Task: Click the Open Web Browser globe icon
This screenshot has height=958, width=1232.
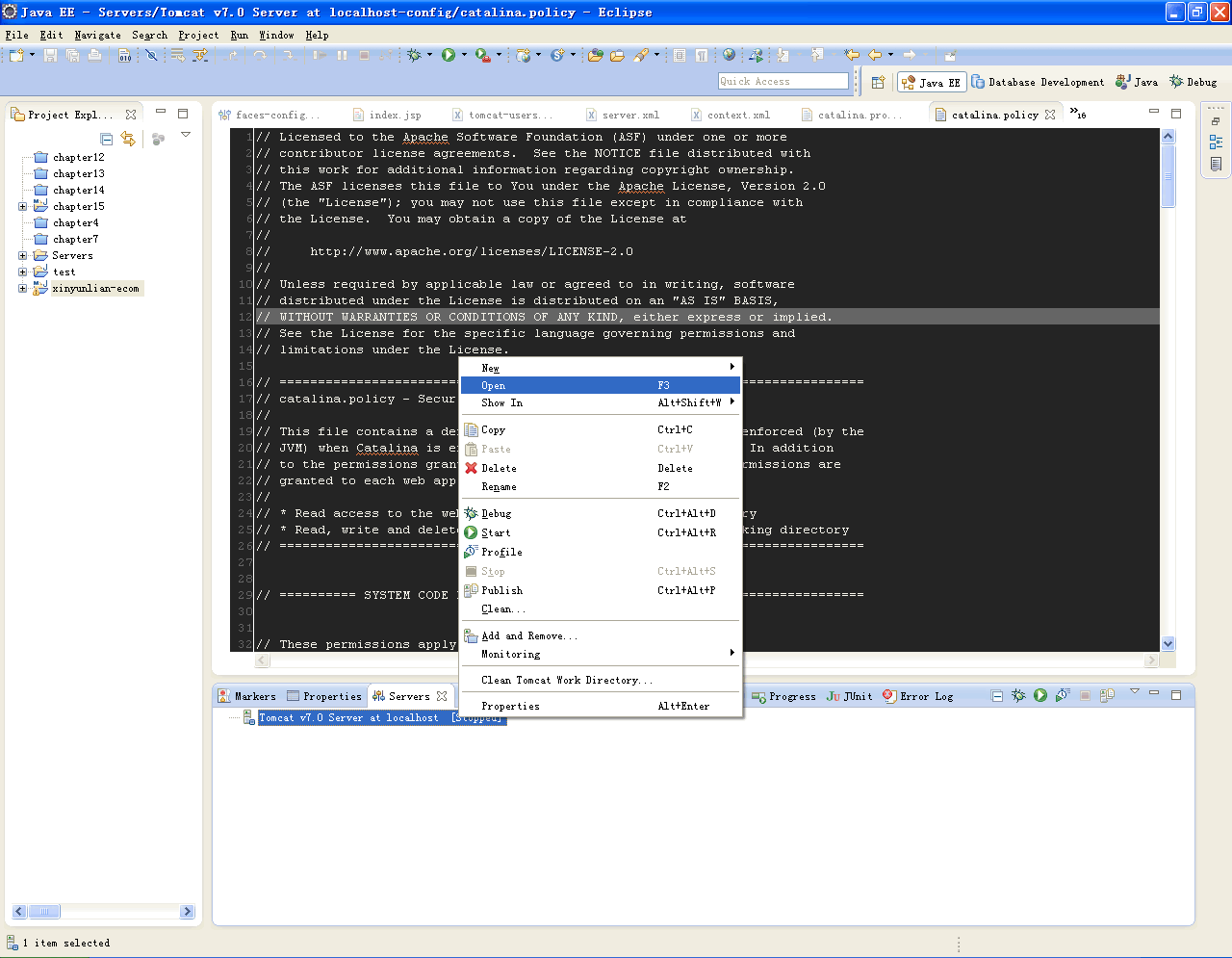Action: (729, 56)
